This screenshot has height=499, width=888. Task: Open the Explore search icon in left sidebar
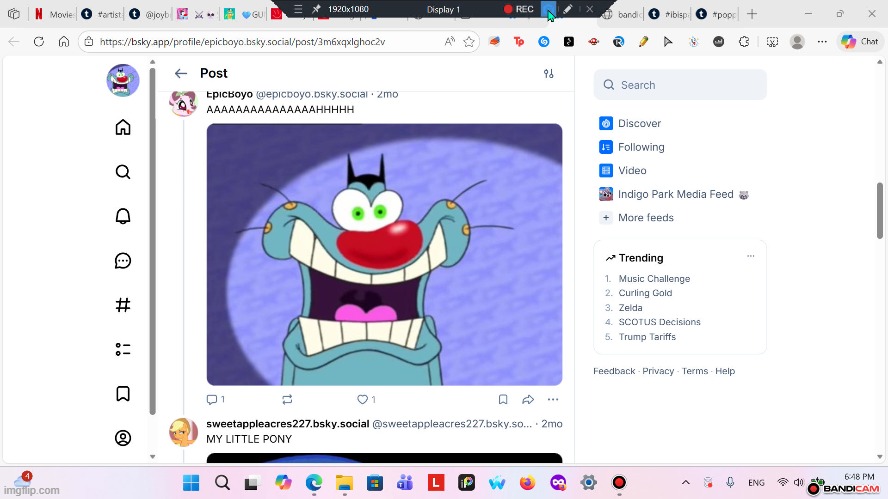(123, 172)
